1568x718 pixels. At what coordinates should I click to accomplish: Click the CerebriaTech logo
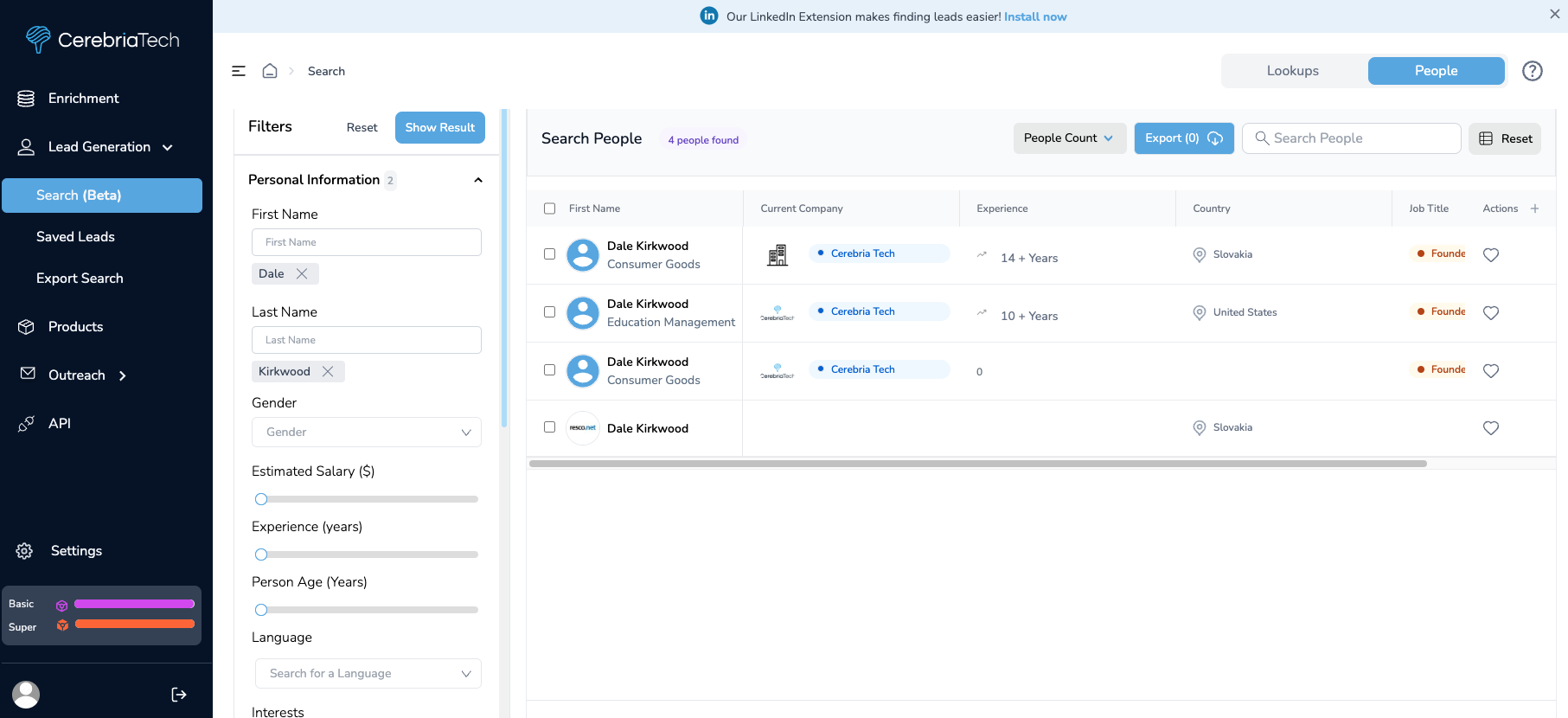(102, 40)
